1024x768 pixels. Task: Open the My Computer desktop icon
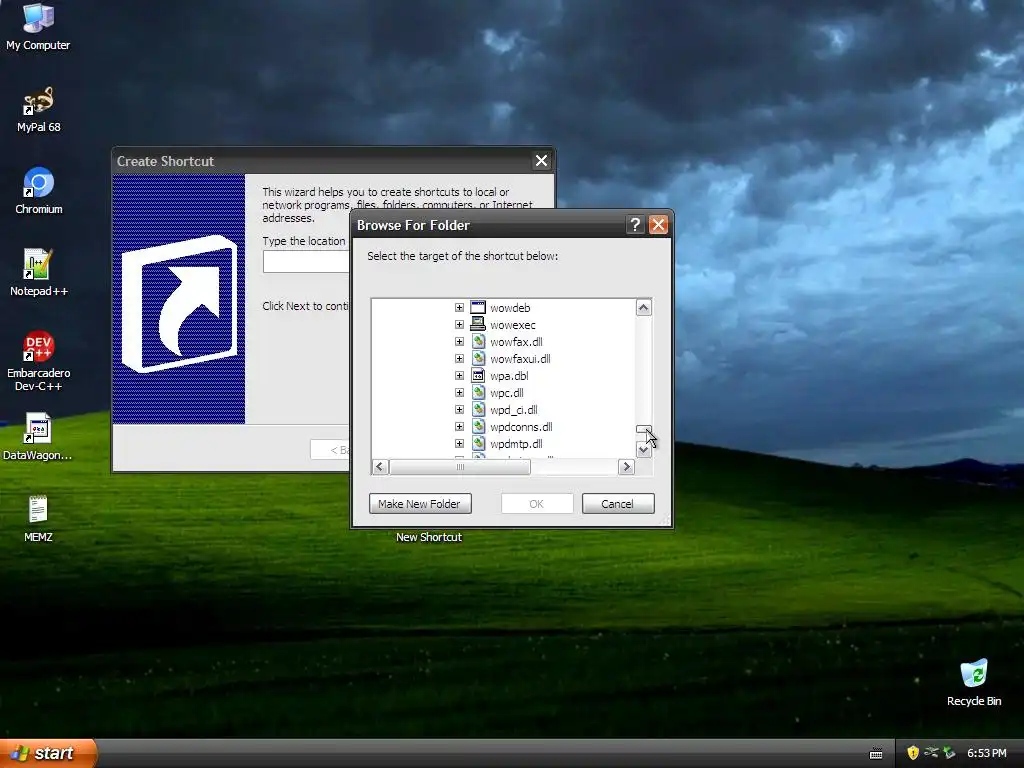coord(38,26)
